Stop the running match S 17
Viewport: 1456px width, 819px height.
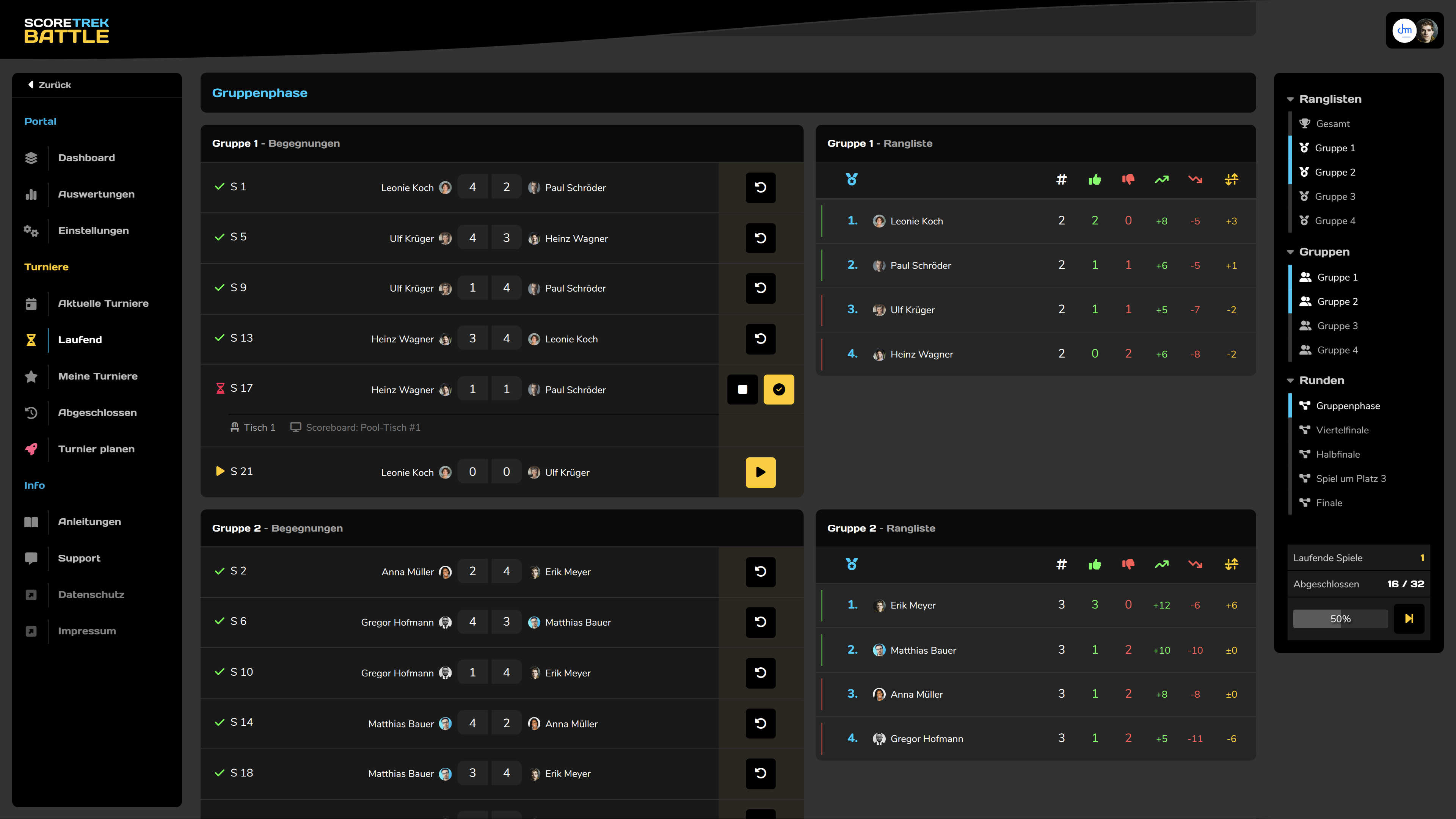[x=742, y=389]
